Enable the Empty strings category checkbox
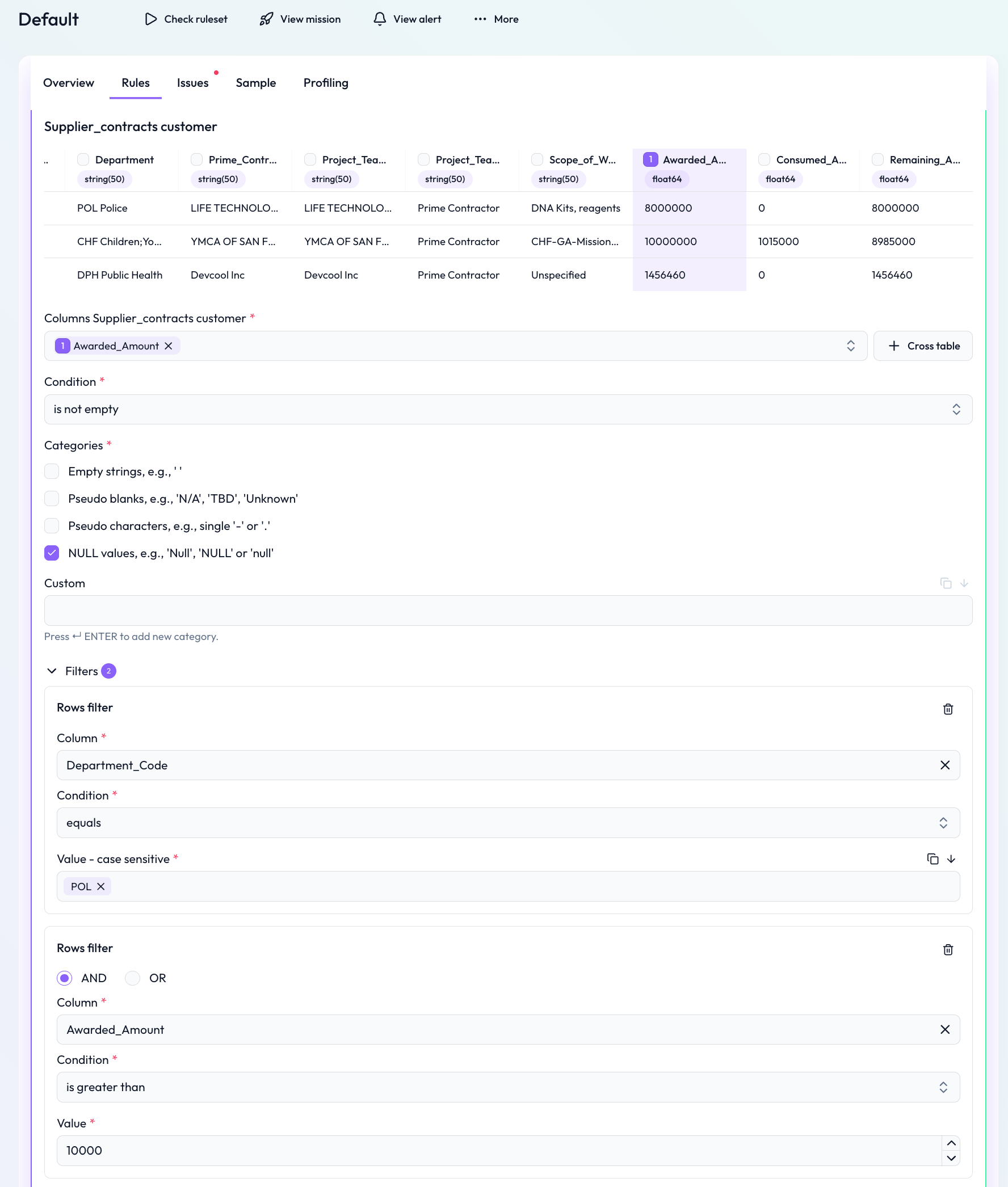Image resolution: width=1008 pixels, height=1187 pixels. [52, 472]
